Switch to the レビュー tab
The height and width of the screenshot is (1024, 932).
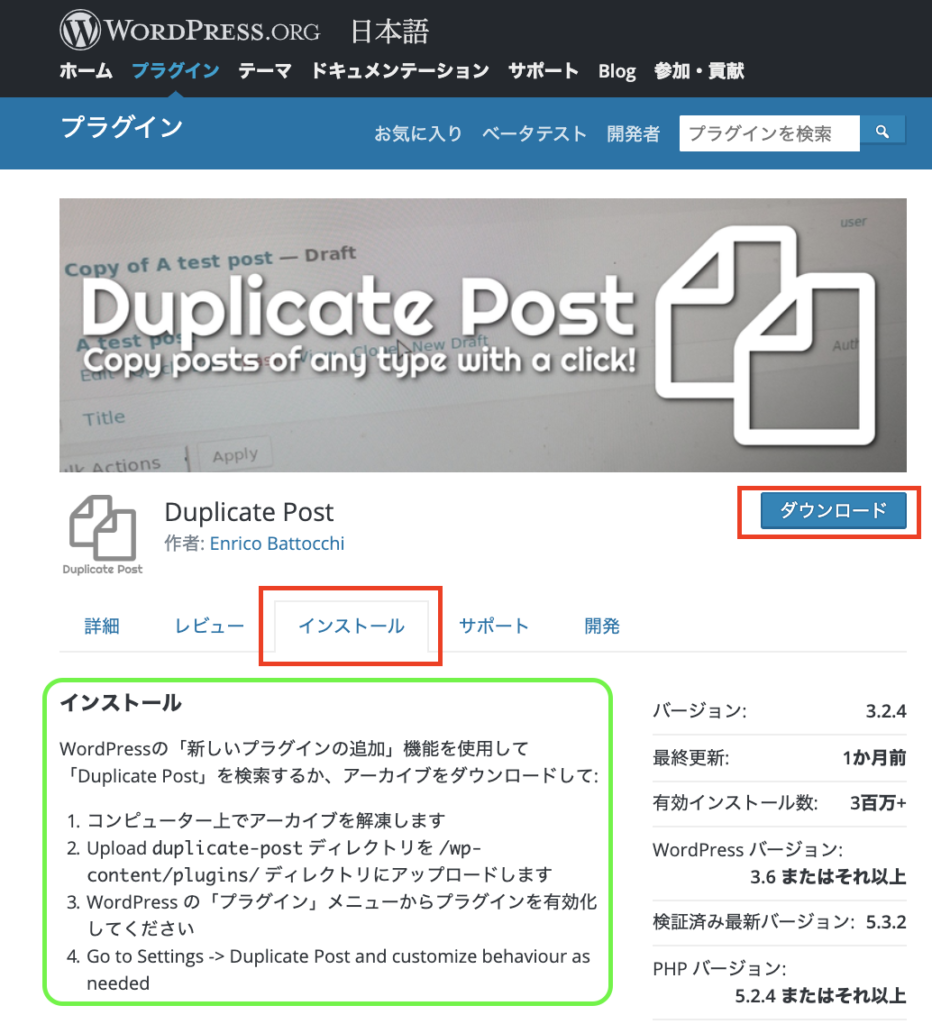click(x=209, y=626)
